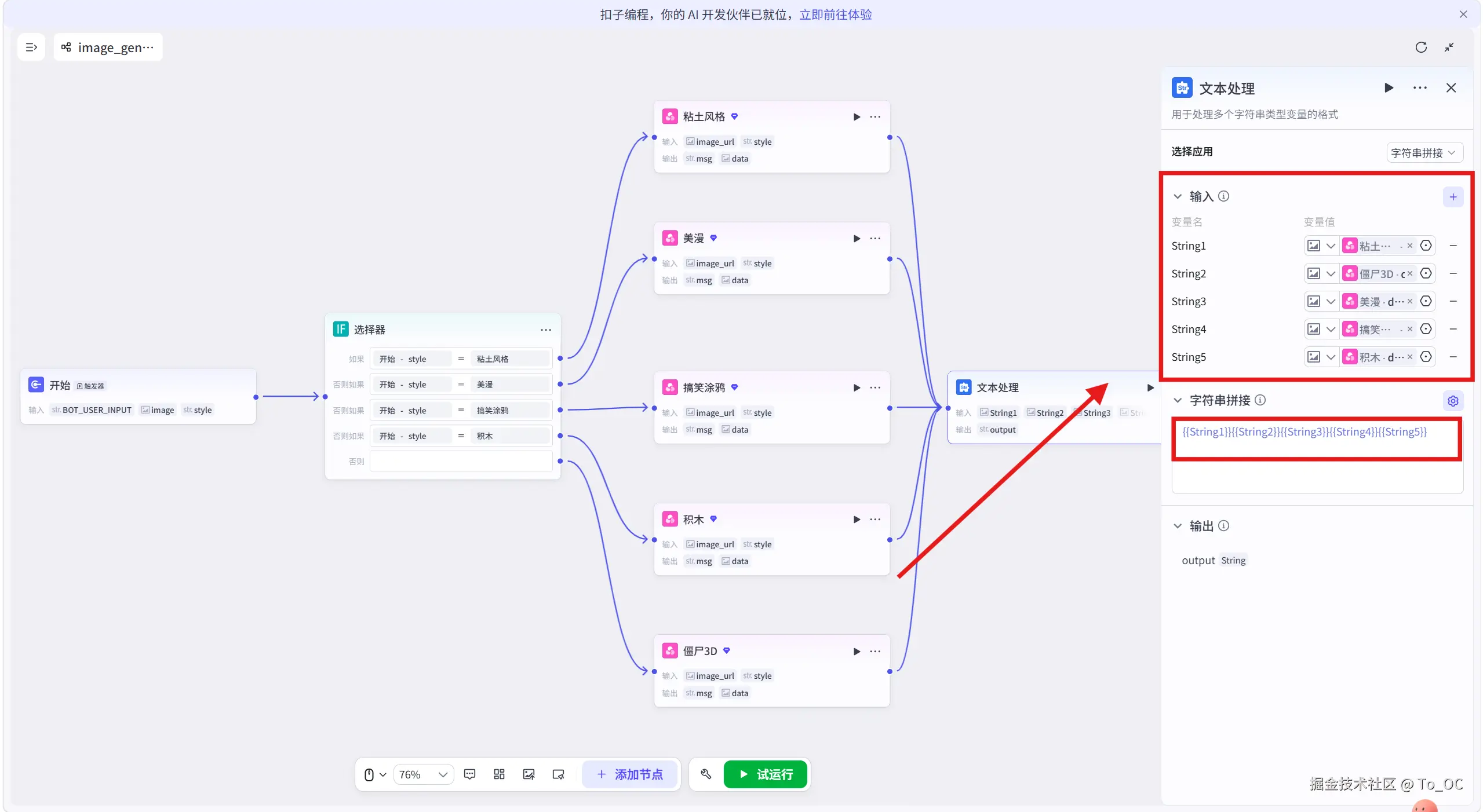The height and width of the screenshot is (812, 1483).
Task: Show info for 输入 section
Action: click(x=1223, y=196)
